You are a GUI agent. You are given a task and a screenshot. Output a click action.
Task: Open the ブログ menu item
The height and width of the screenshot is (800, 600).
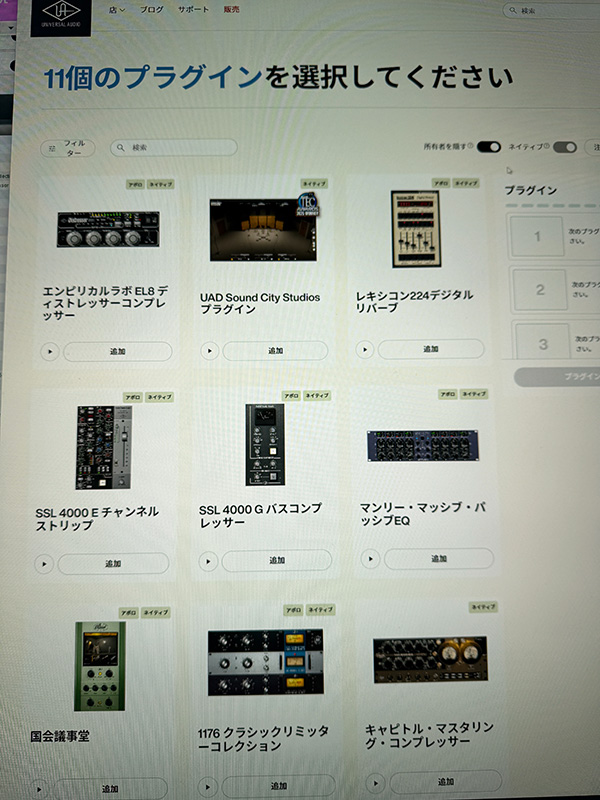coord(152,10)
